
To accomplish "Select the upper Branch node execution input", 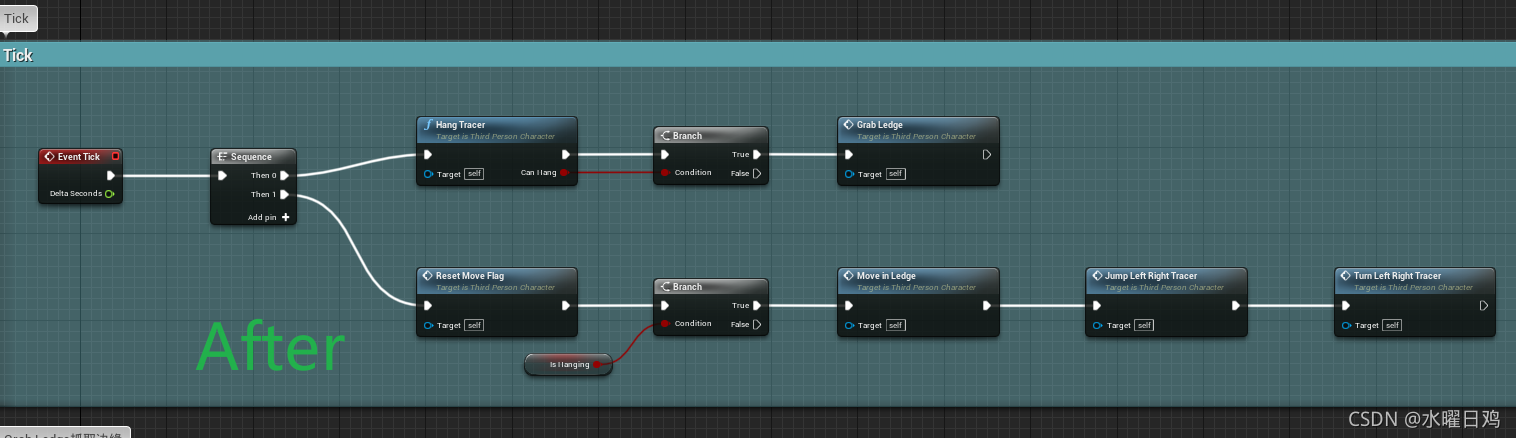I will 665,154.
